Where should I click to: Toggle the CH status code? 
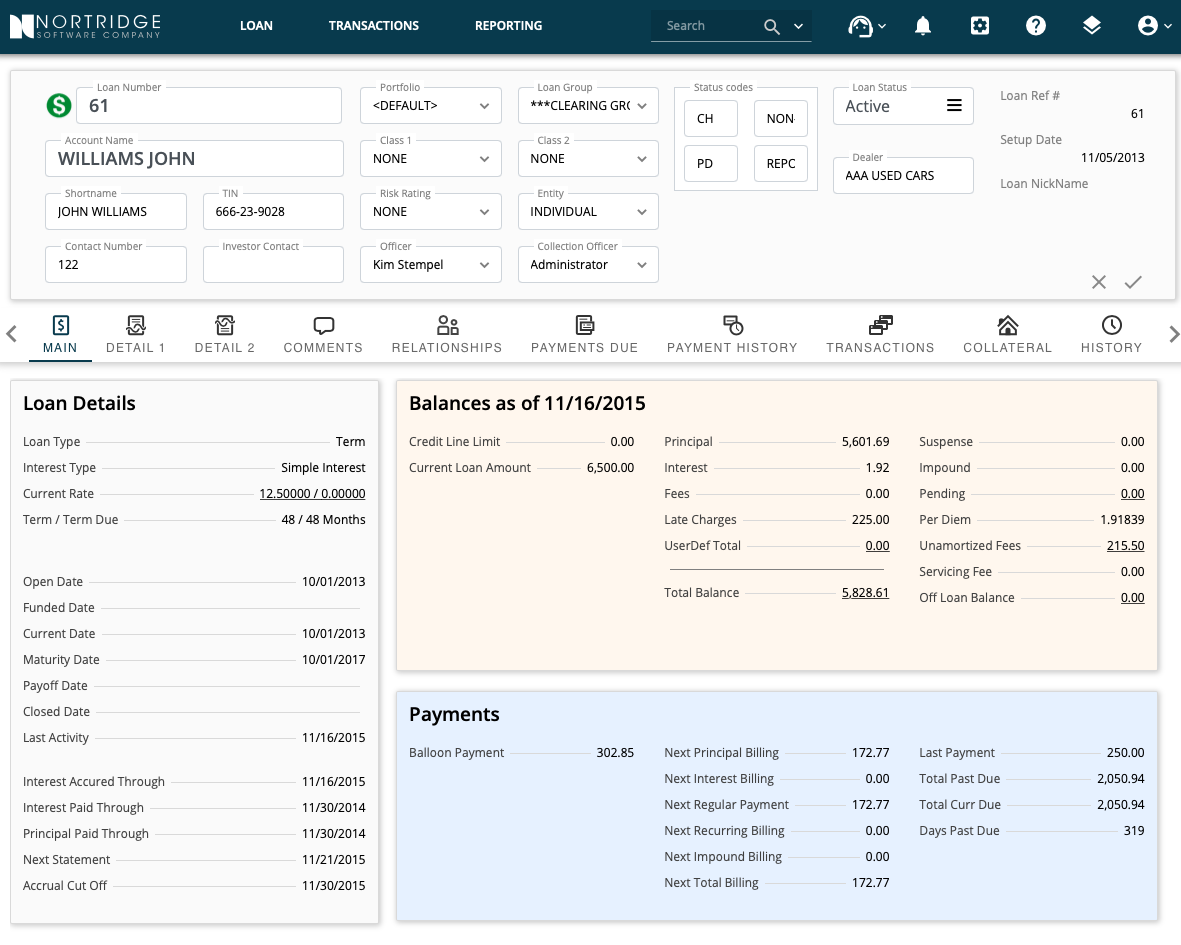pos(710,118)
